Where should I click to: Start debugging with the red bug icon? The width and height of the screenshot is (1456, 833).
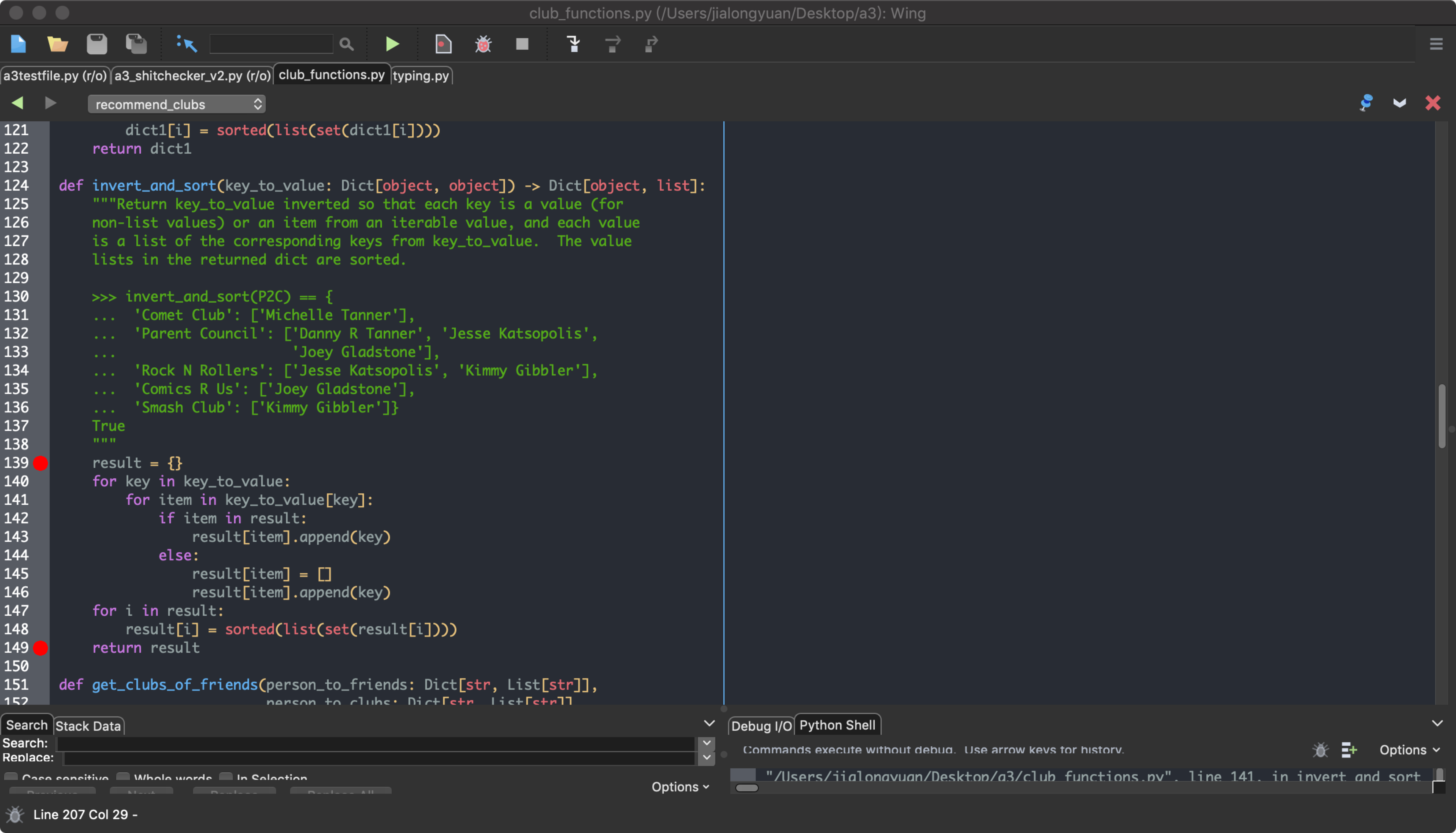[483, 44]
